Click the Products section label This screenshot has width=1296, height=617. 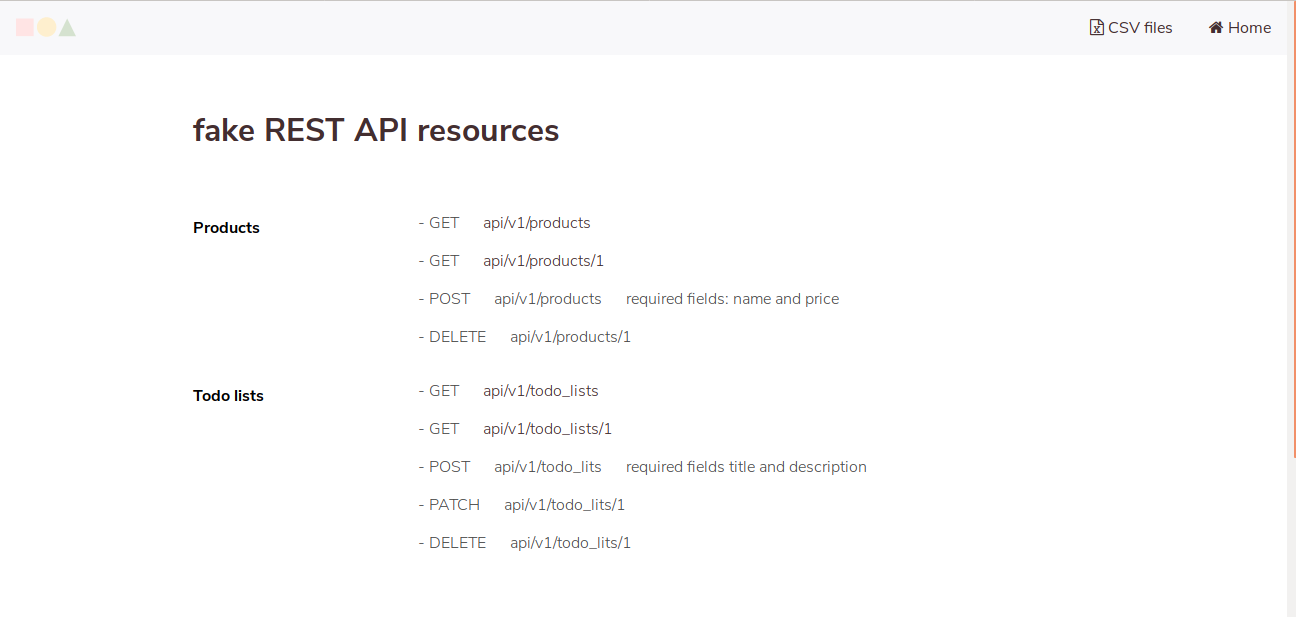tap(226, 227)
